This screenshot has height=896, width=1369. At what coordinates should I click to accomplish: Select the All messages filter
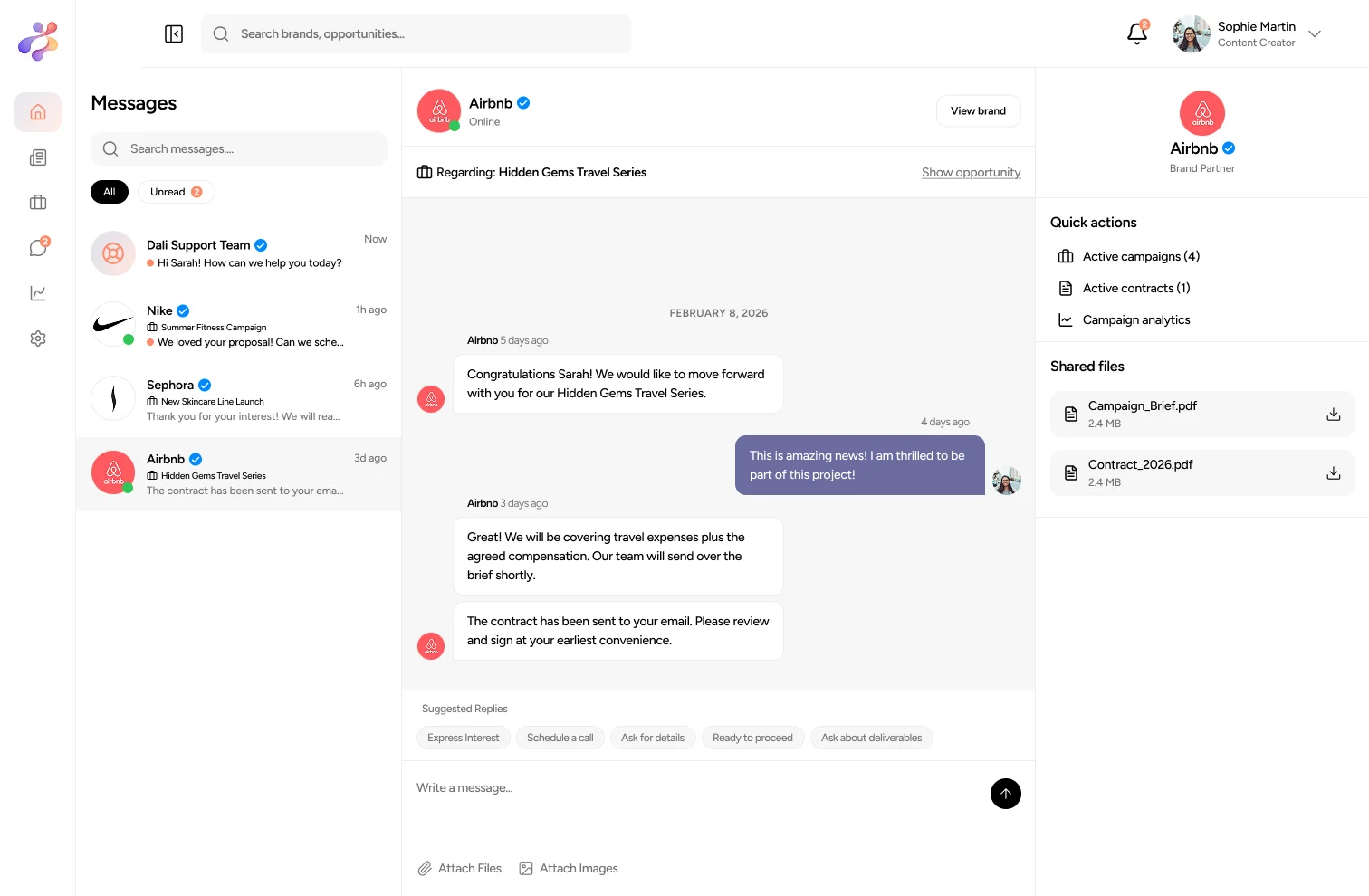click(x=110, y=192)
